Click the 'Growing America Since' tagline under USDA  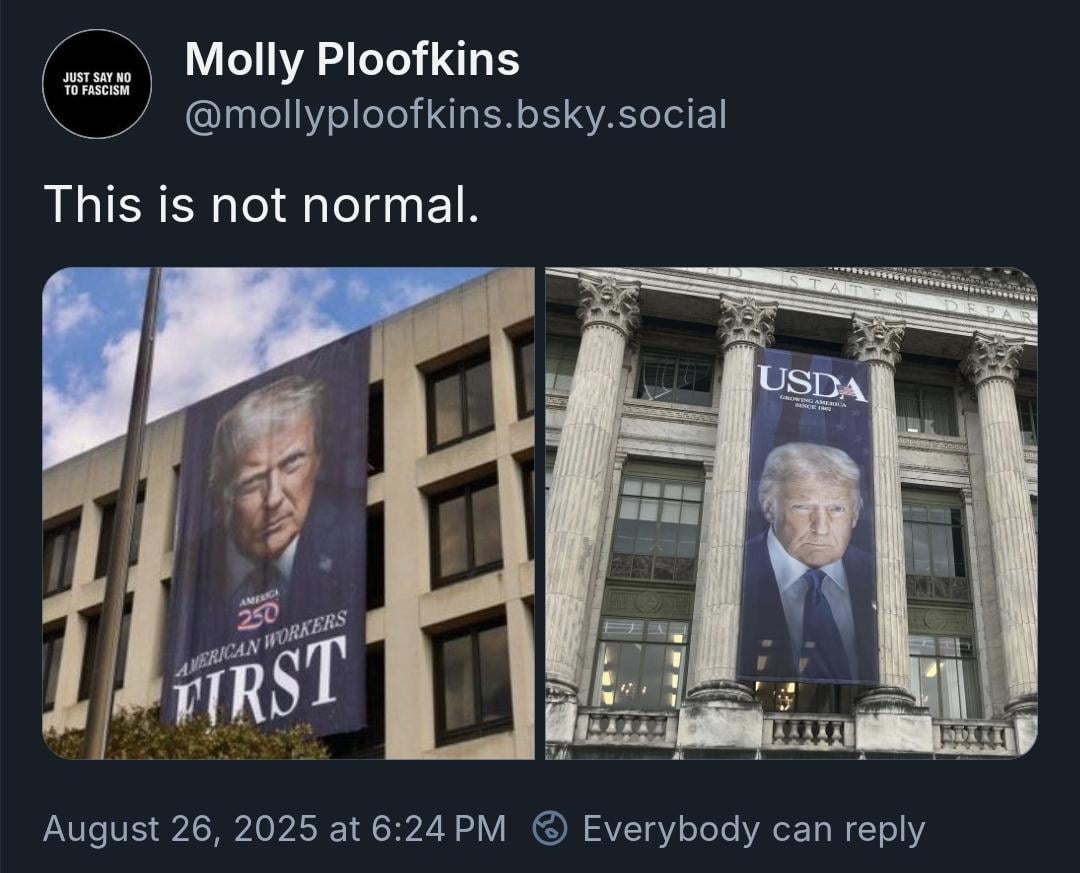point(812,404)
